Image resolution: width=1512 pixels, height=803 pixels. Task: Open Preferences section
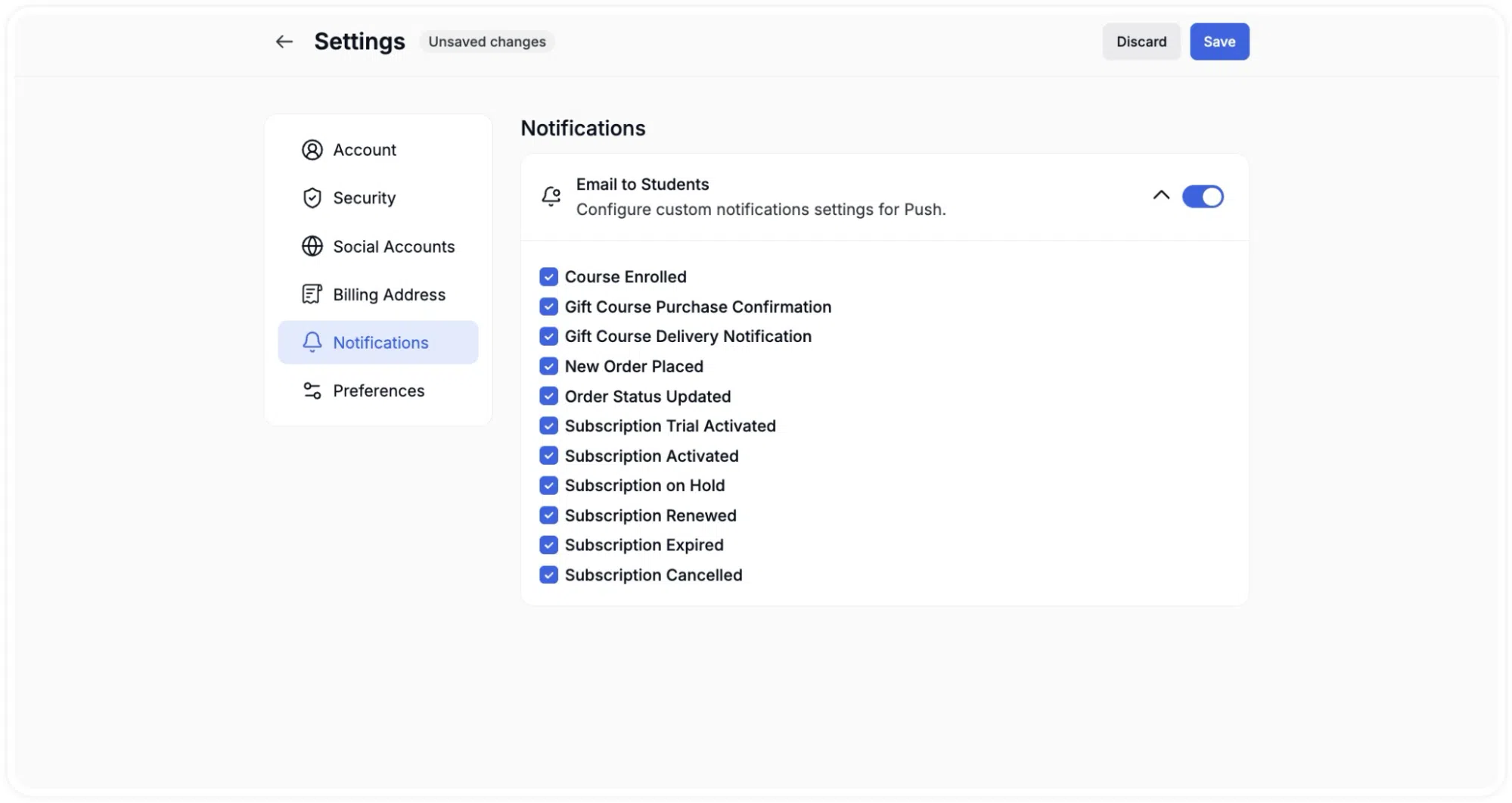pyautogui.click(x=378, y=391)
